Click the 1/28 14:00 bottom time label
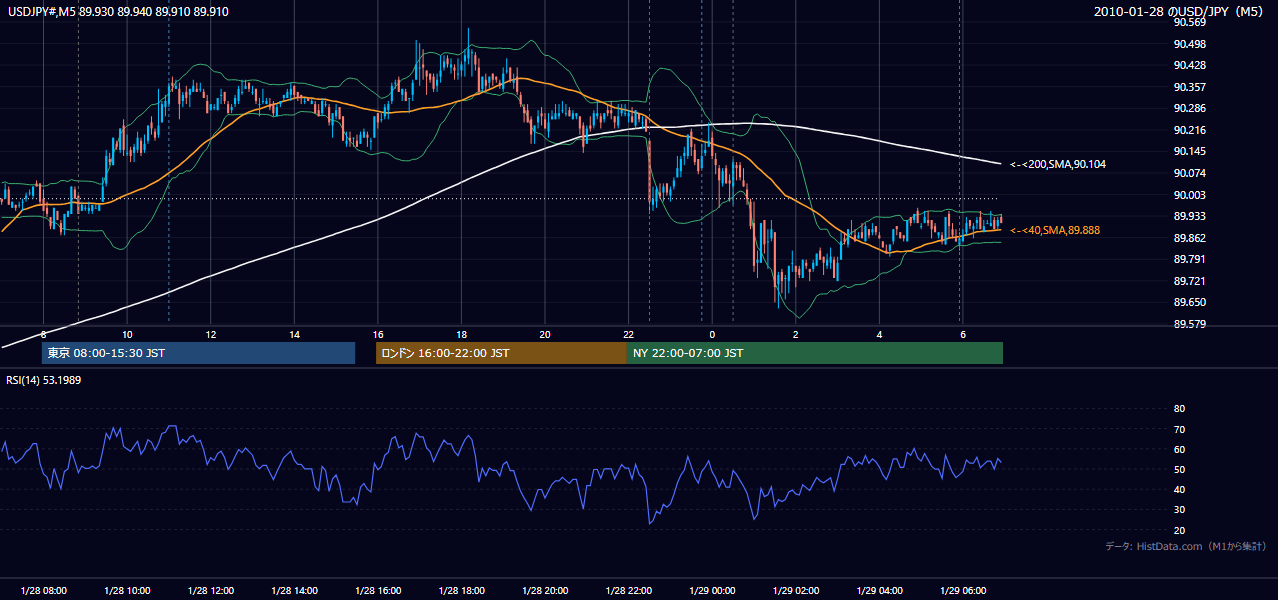The image size is (1278, 600). [294, 590]
